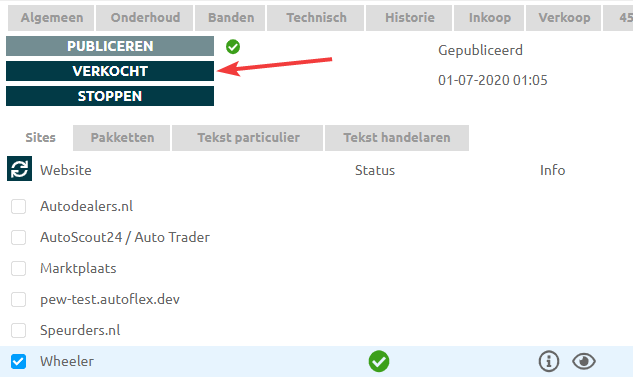The image size is (633, 381).
Task: Open the Tekst particulier tab
Action: point(247,138)
